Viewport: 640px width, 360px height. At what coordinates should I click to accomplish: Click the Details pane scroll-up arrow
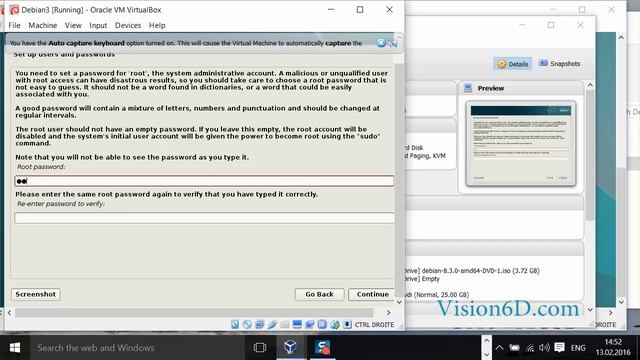point(590,85)
